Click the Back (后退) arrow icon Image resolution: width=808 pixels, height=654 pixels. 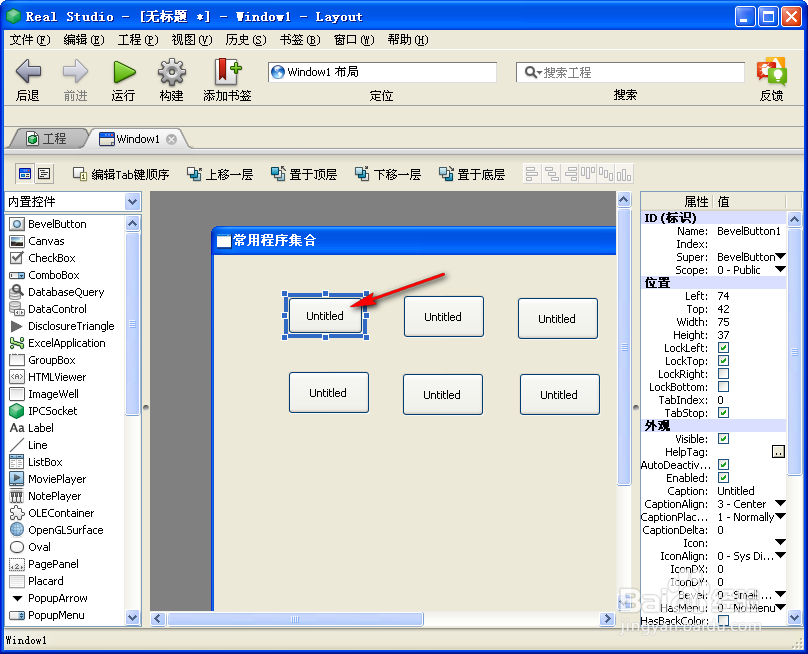28,71
